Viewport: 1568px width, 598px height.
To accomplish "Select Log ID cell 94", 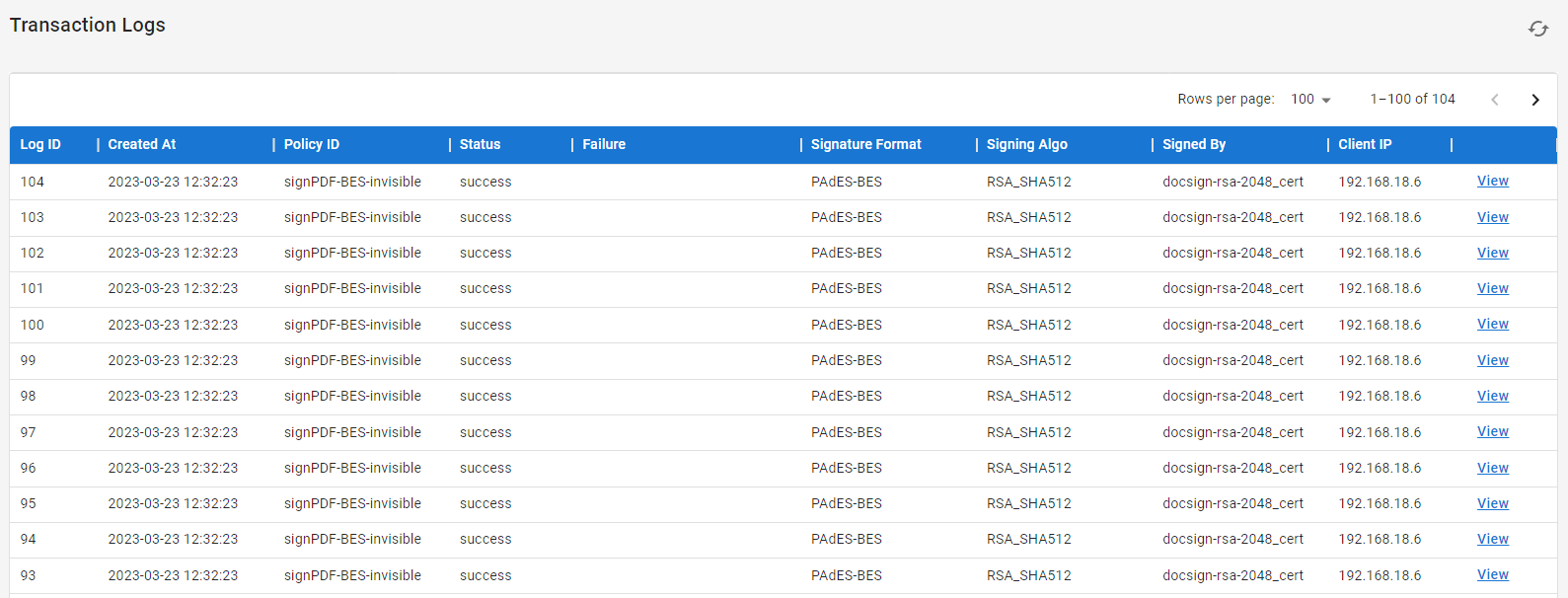I will pyautogui.click(x=29, y=539).
